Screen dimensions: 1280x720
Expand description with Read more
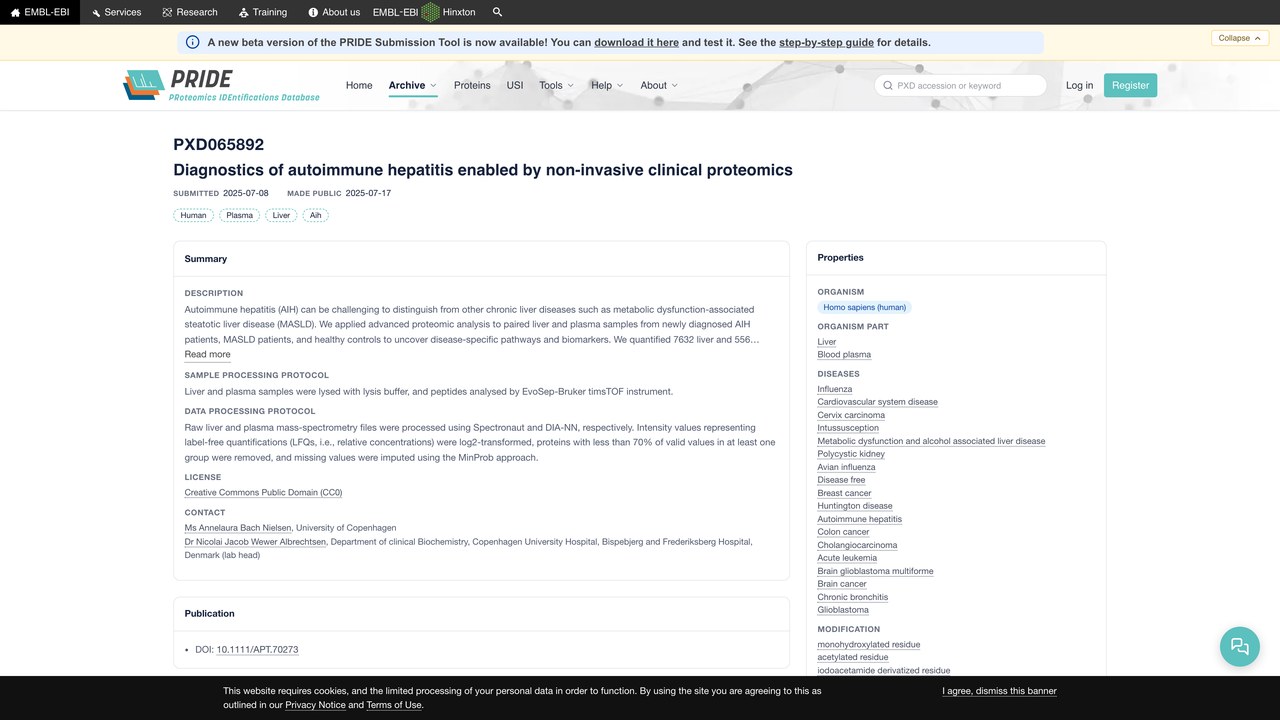(207, 354)
